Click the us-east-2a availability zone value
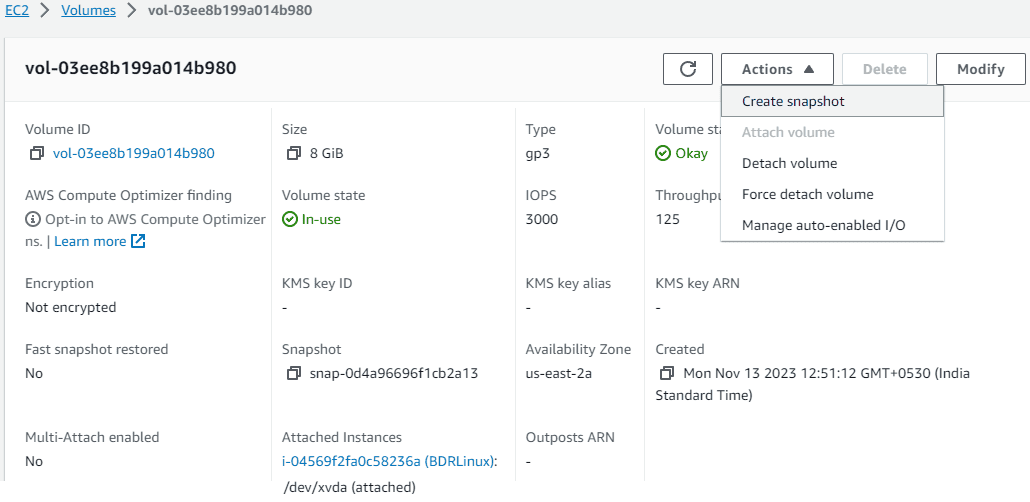Viewport: 1030px width, 502px height. tap(559, 374)
